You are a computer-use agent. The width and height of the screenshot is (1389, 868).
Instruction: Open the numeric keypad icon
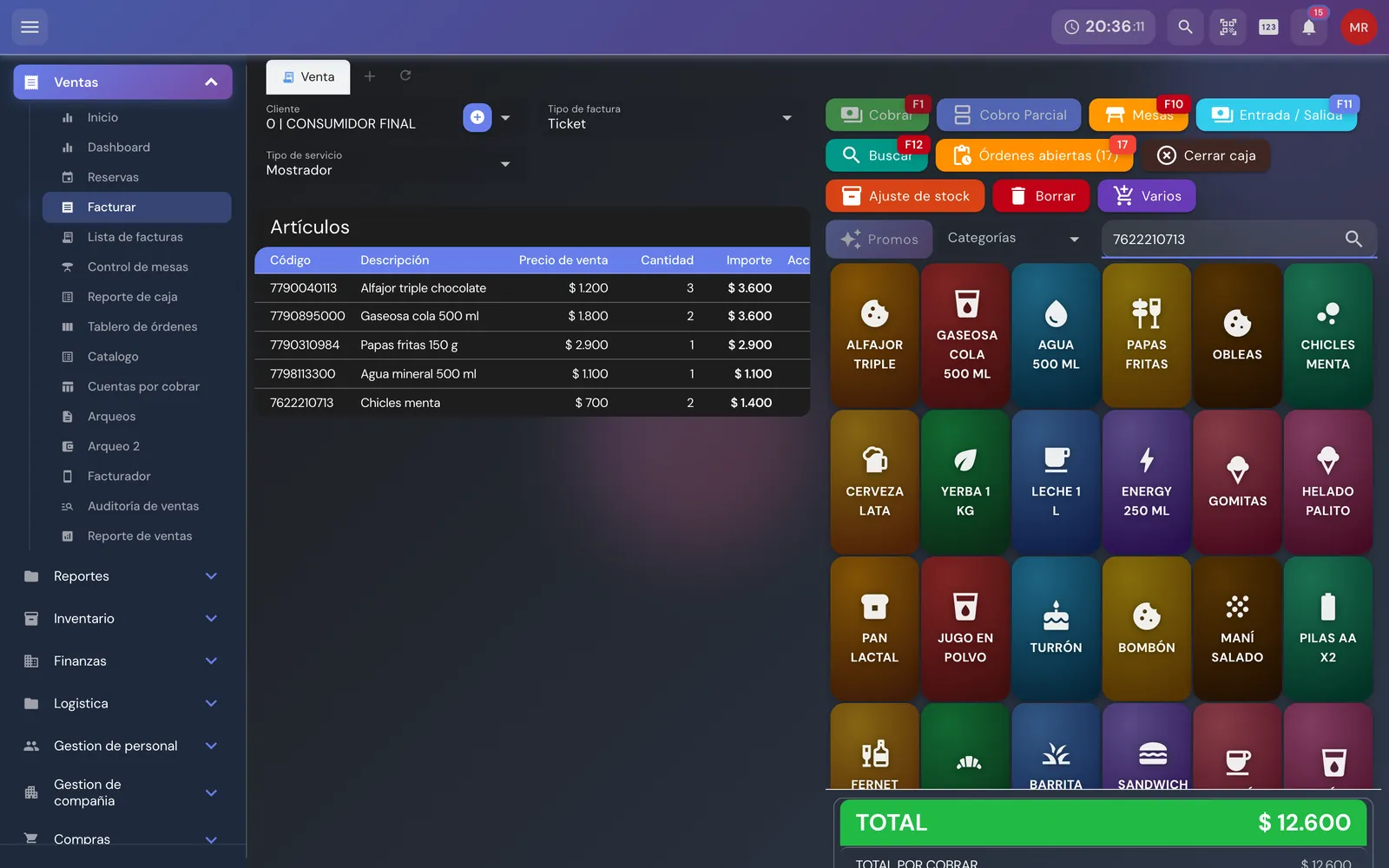point(1268,27)
